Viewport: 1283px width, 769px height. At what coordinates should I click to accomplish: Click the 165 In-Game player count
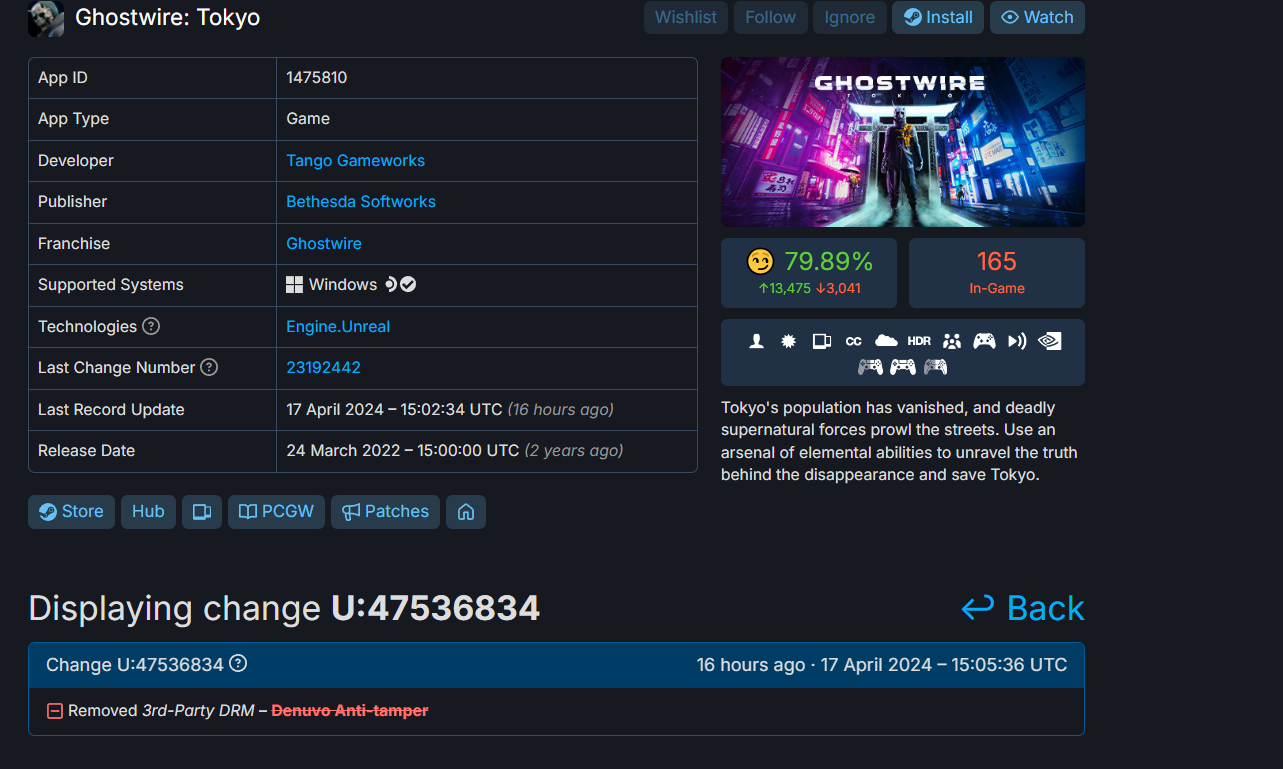point(997,273)
